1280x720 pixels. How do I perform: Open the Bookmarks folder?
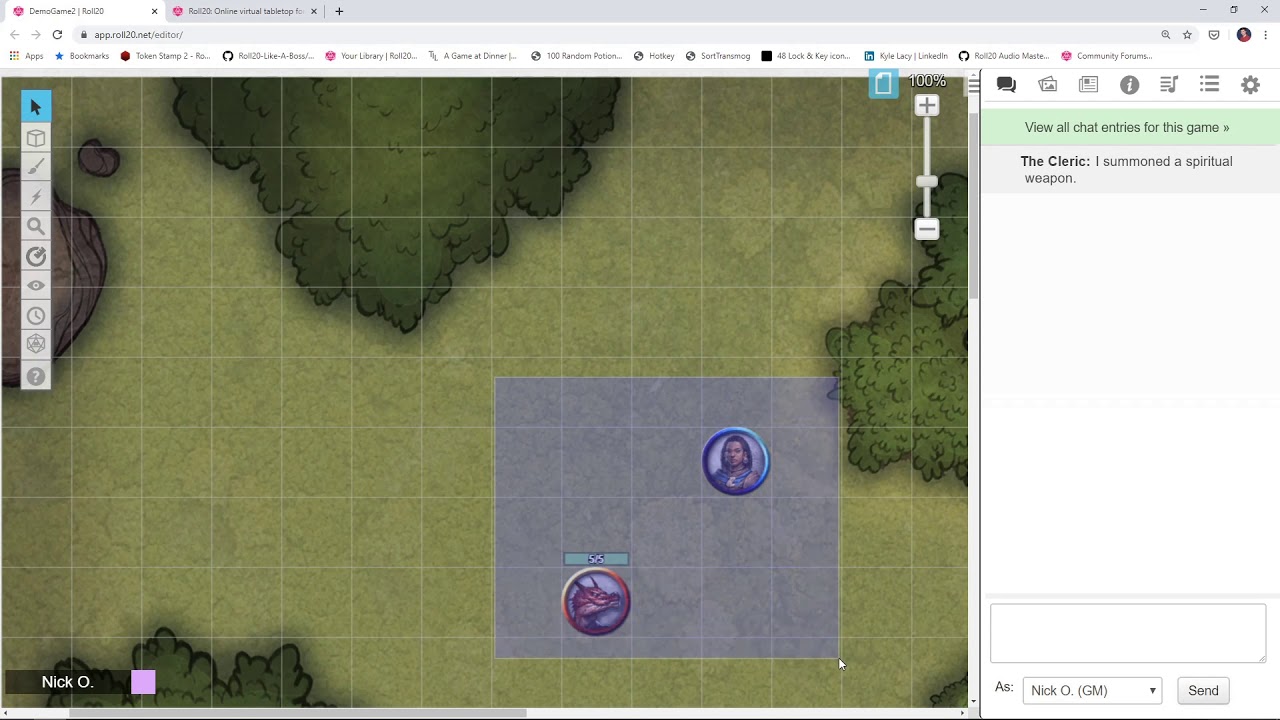[x=82, y=56]
